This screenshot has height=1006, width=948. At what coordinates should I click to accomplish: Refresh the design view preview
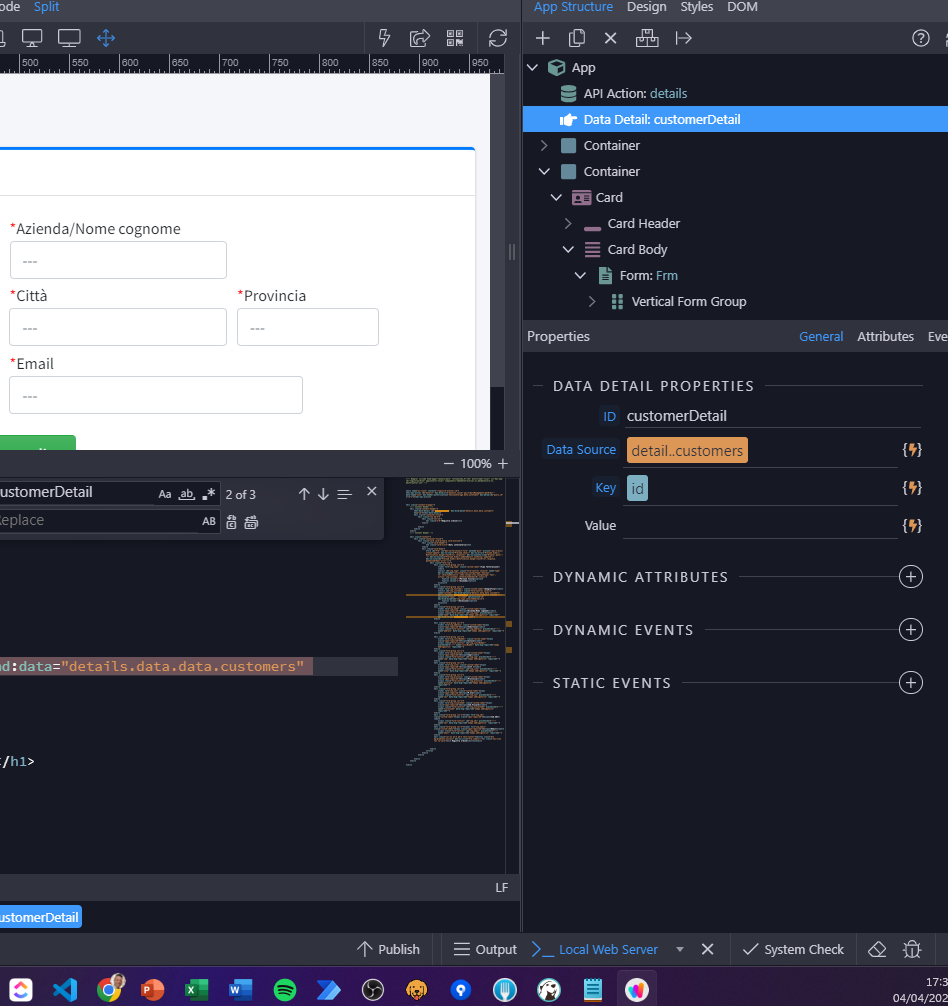pos(498,37)
